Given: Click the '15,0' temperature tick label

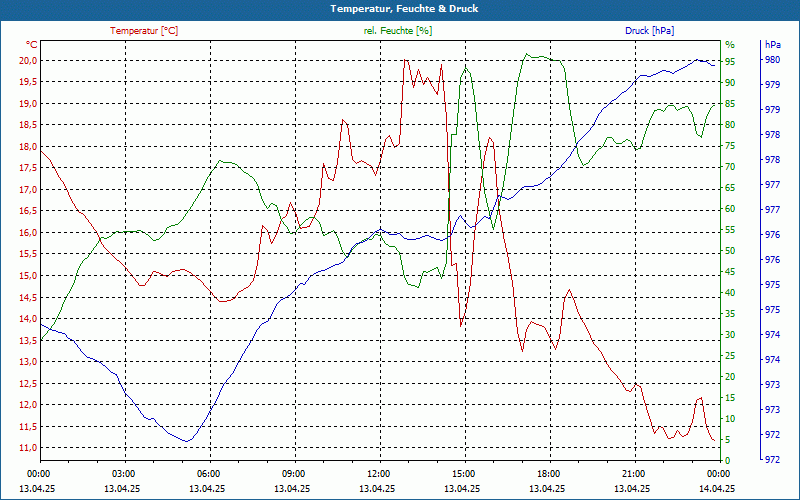Looking at the screenshot, I should (x=28, y=276).
